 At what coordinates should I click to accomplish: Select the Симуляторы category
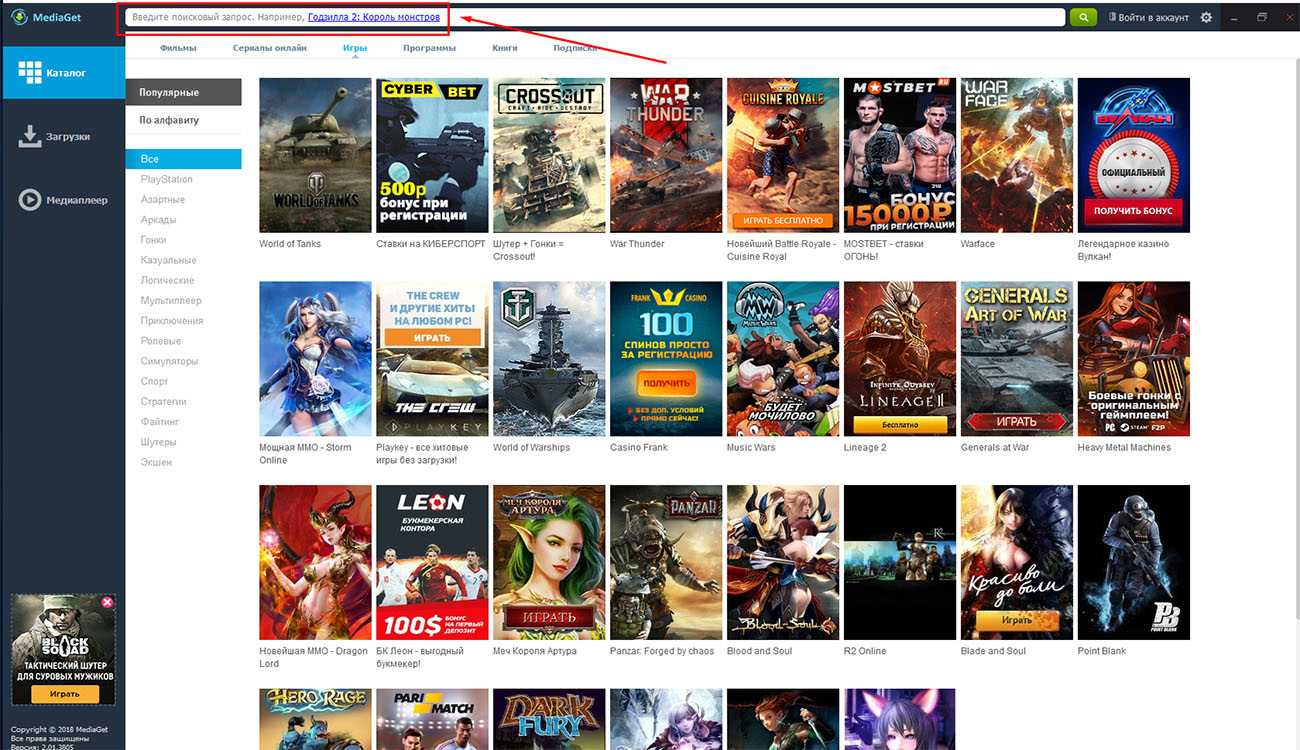[170, 361]
